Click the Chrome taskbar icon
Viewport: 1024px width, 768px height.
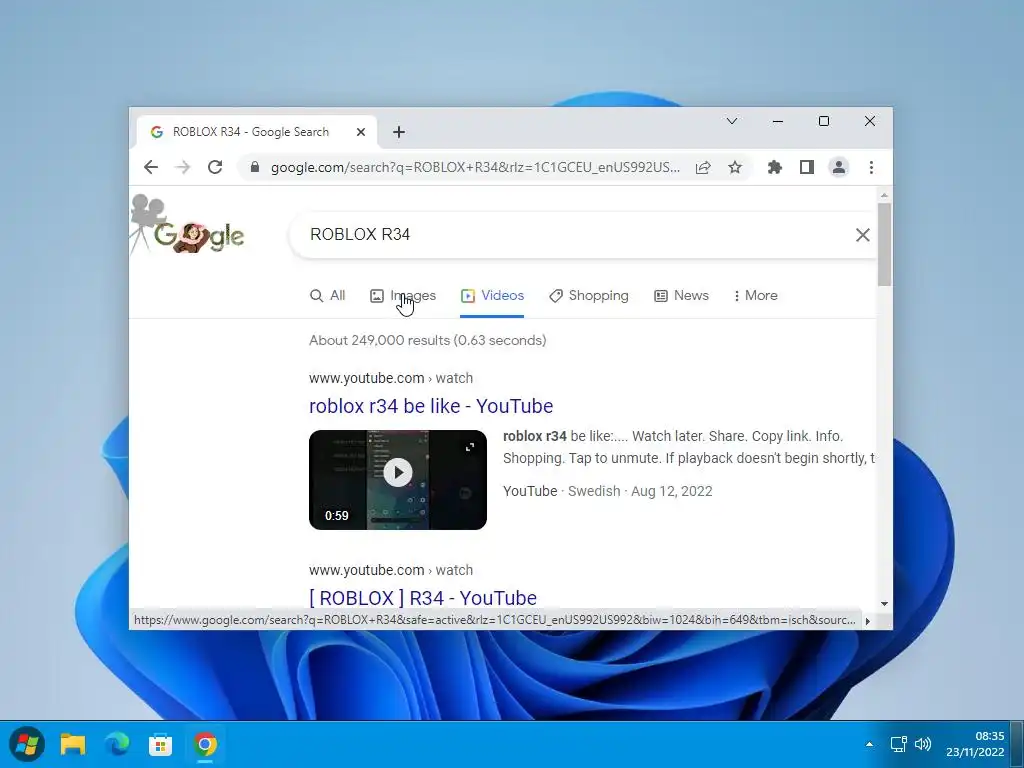205,744
